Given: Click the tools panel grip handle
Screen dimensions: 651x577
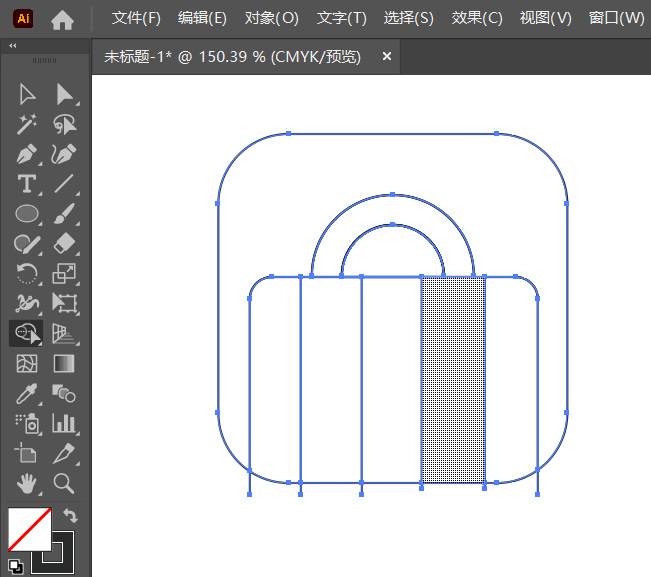Looking at the screenshot, I should click(x=44, y=61).
